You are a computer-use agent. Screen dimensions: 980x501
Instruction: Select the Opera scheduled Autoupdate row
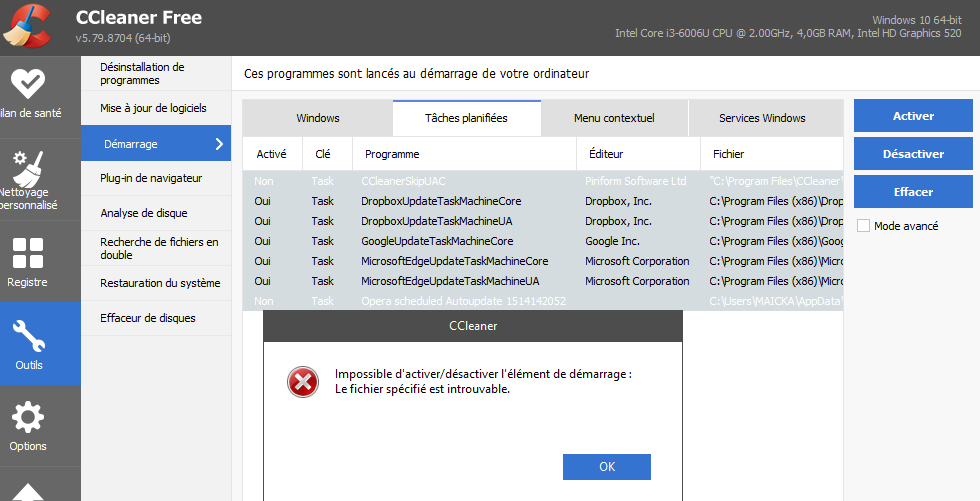click(542, 301)
